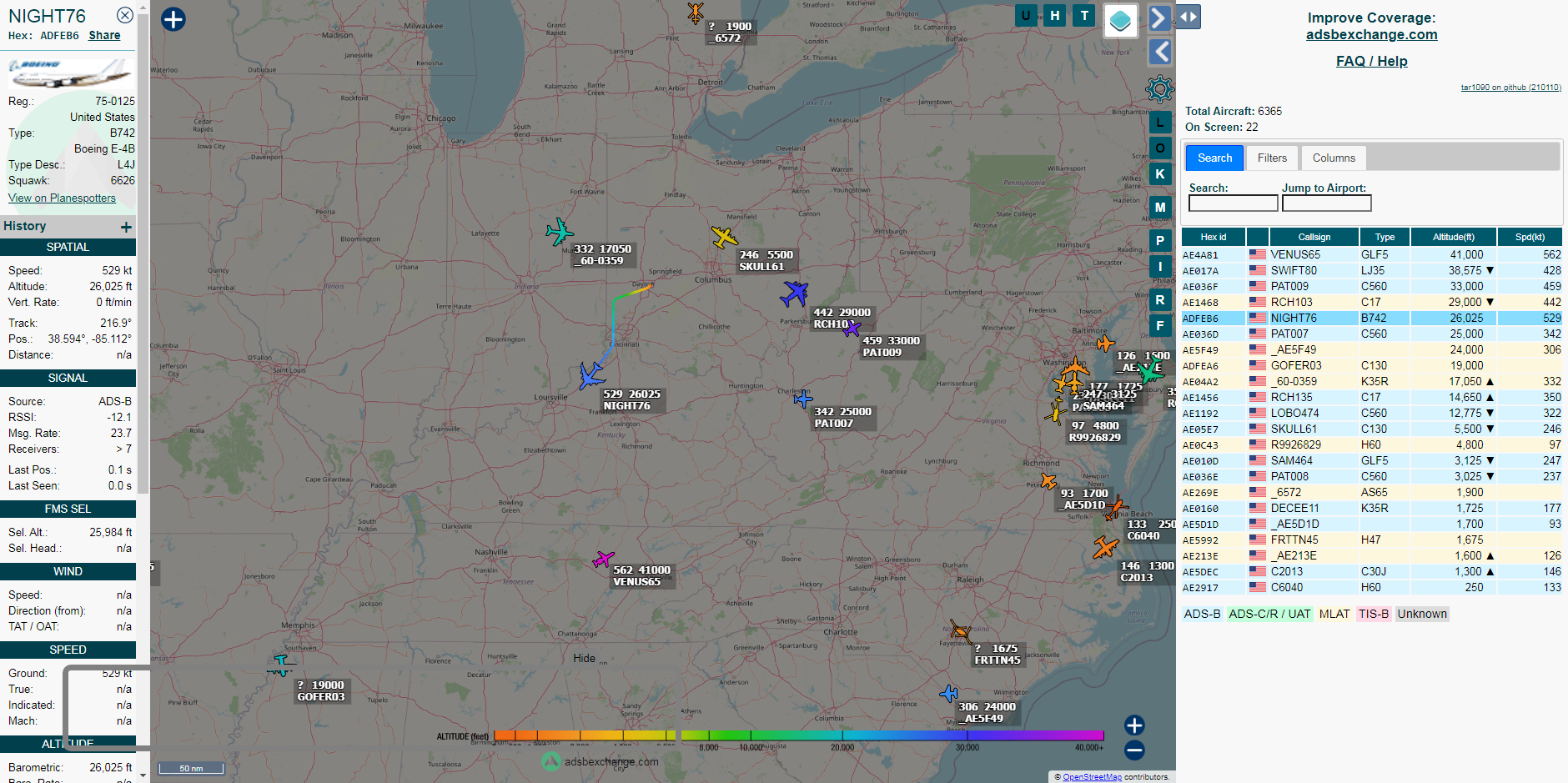1568x783 pixels.
Task: Expand the History section plus icon
Action: tap(126, 227)
